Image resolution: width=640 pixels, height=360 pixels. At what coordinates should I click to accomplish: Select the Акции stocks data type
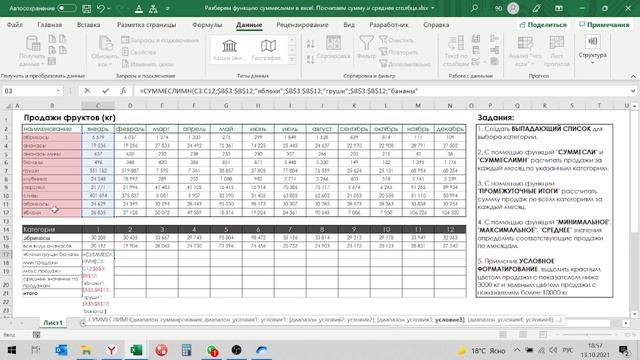(x=229, y=50)
